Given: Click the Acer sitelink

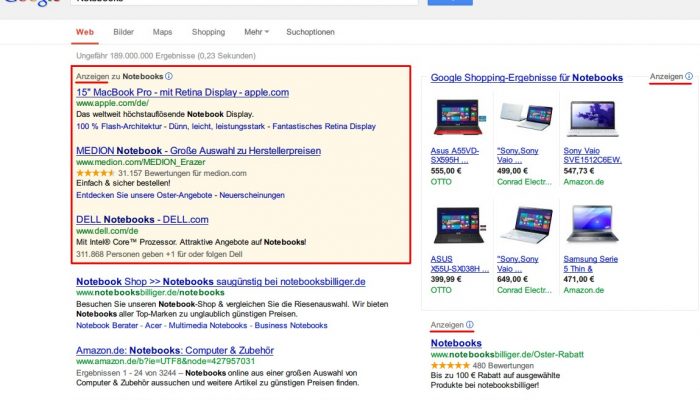Looking at the screenshot, I should pos(153,325).
